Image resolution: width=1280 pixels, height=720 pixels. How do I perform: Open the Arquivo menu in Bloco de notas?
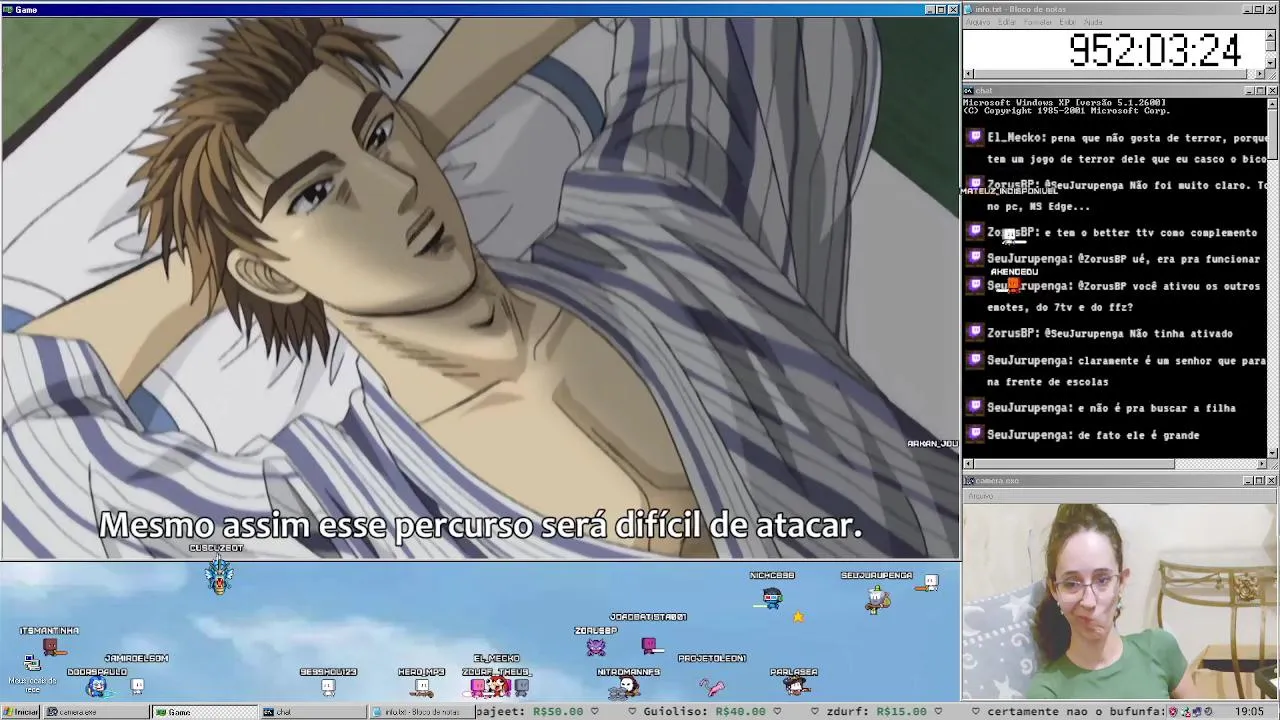(978, 22)
